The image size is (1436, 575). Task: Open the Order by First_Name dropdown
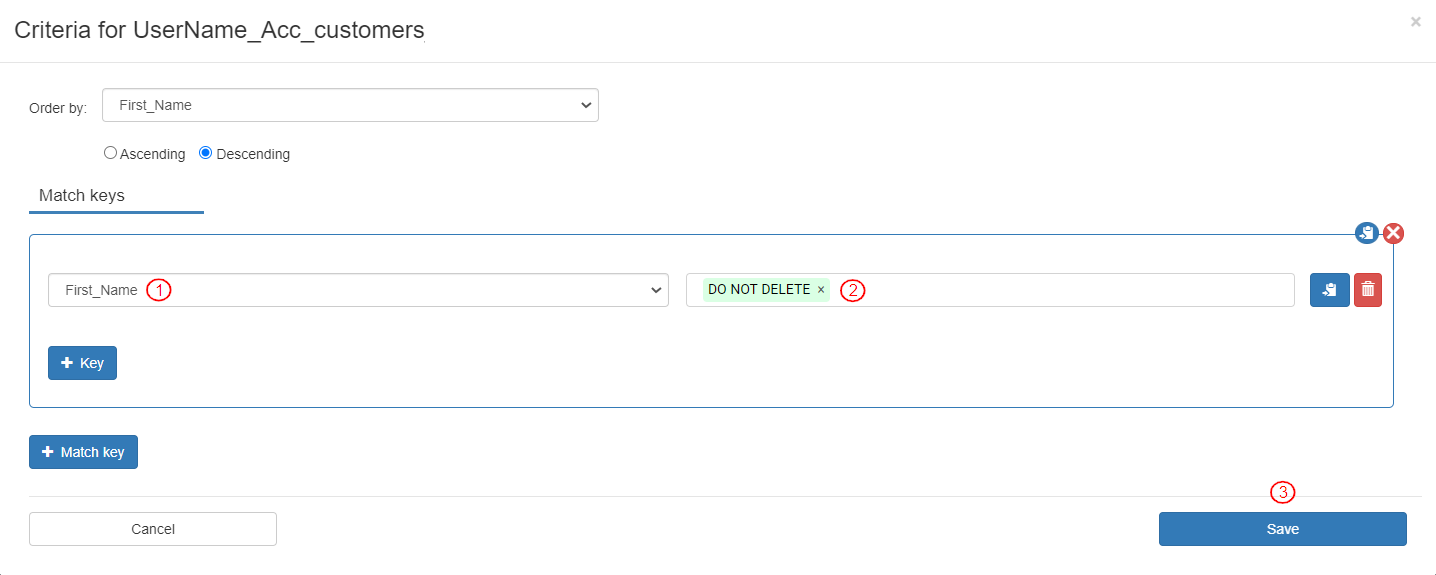click(350, 105)
